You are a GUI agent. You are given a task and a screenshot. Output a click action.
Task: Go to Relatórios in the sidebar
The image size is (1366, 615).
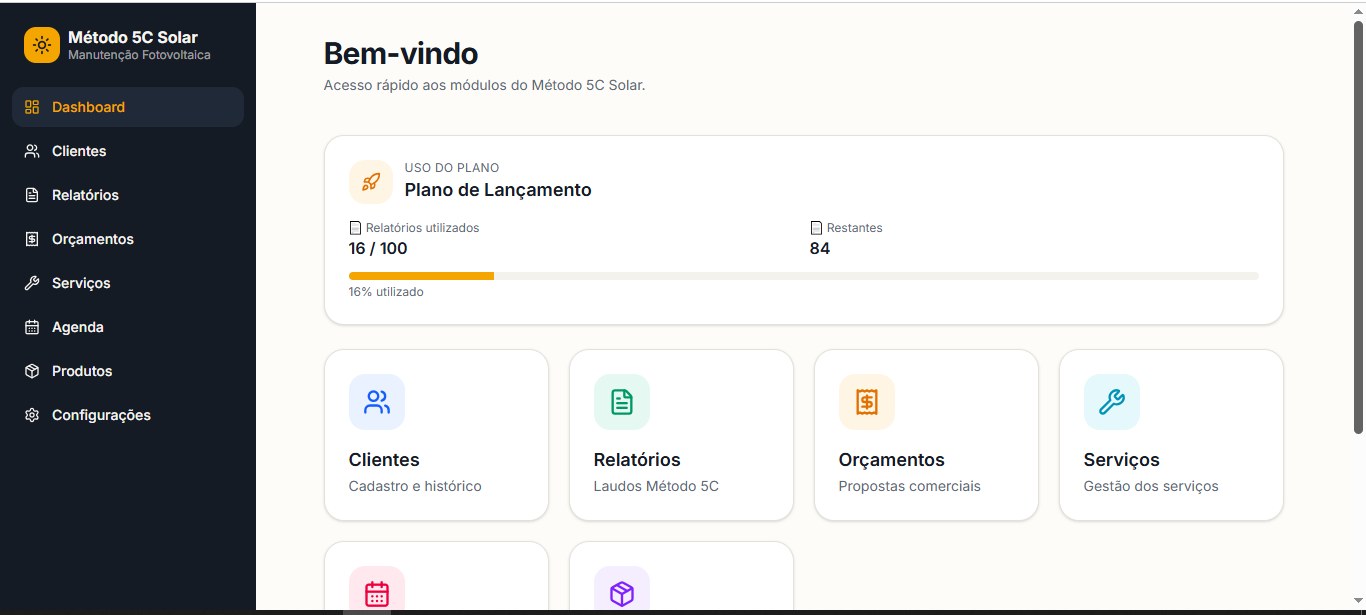(128, 195)
